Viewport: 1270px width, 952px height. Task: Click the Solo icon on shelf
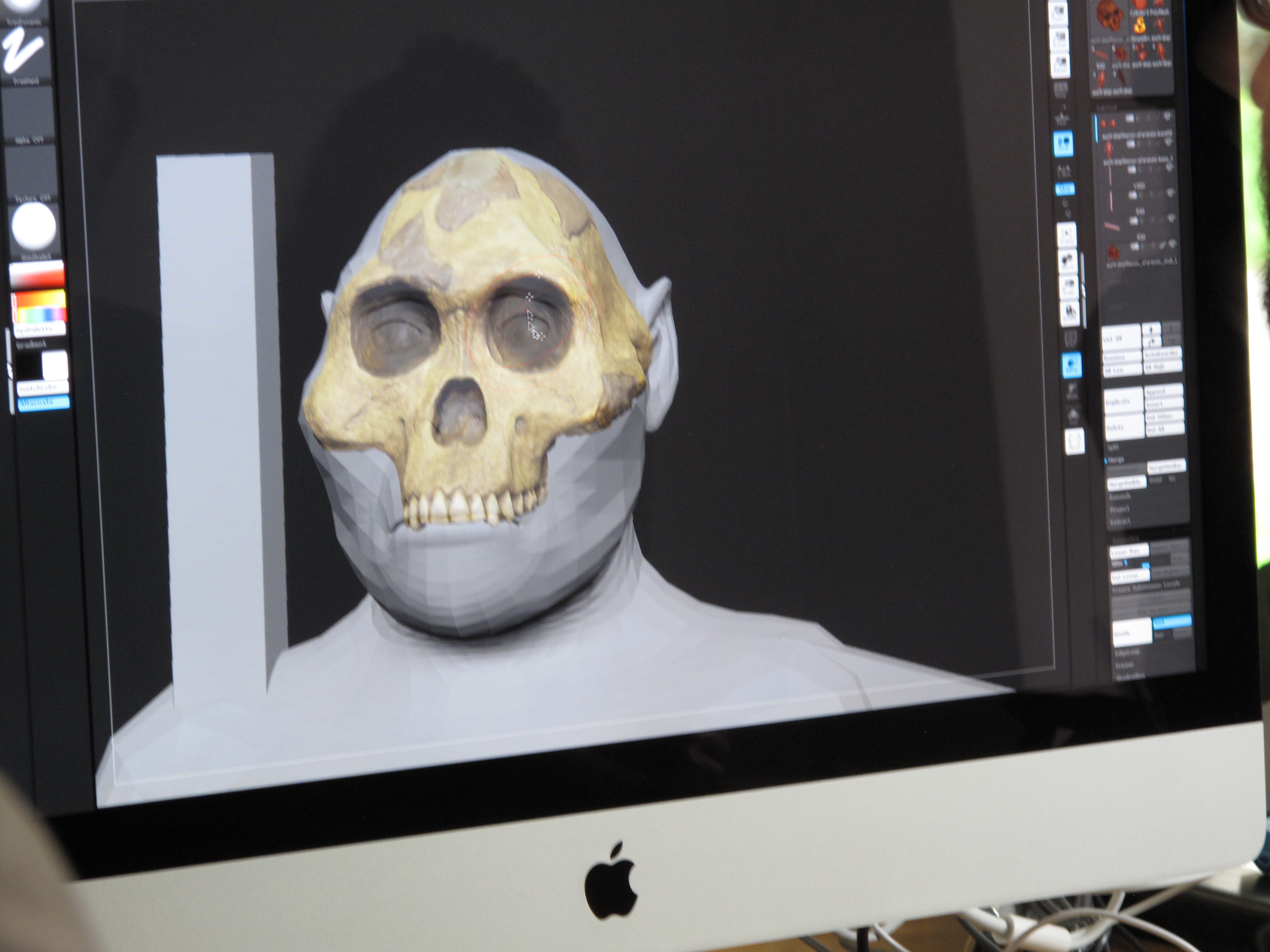point(1074,416)
